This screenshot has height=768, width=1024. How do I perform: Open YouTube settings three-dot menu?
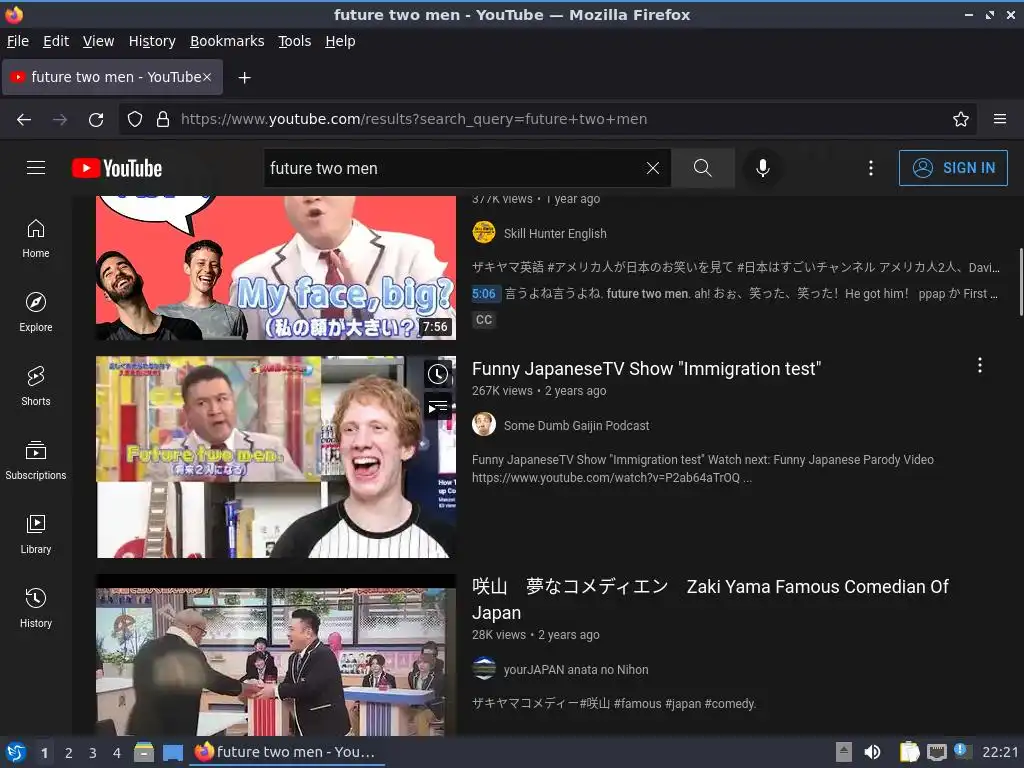[871, 168]
